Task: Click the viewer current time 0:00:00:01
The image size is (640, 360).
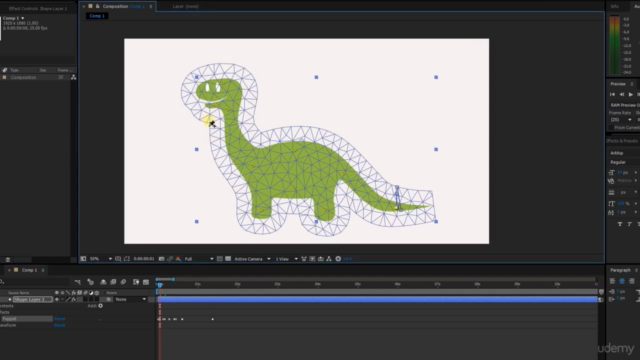Action: click(x=144, y=259)
